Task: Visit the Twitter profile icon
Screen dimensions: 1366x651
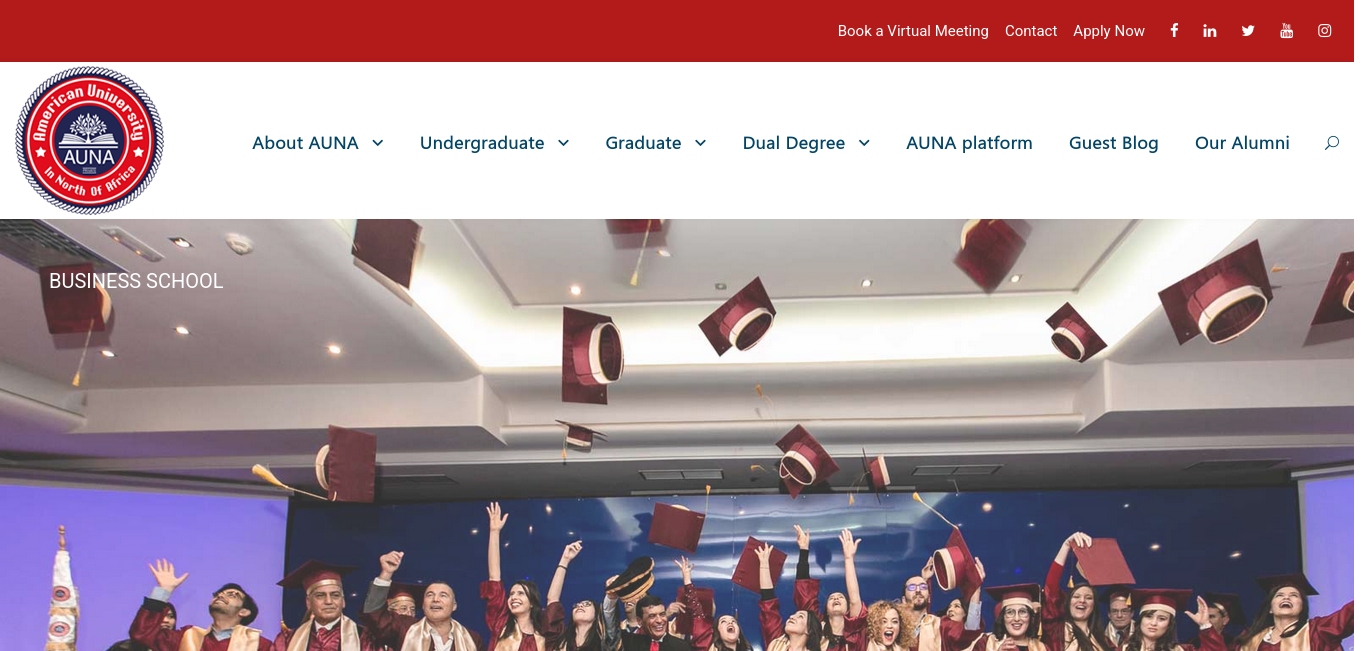Action: (1248, 31)
